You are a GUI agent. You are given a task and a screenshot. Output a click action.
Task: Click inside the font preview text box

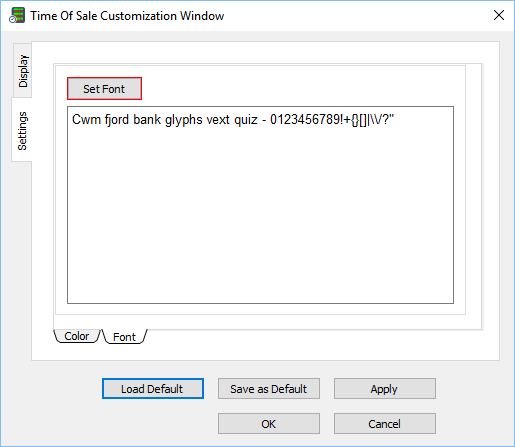(x=260, y=205)
